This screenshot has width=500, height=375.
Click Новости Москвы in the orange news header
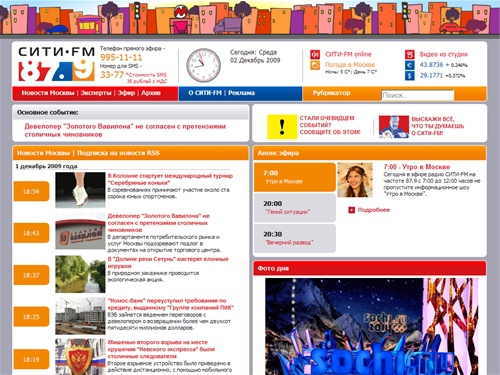pyautogui.click(x=43, y=153)
